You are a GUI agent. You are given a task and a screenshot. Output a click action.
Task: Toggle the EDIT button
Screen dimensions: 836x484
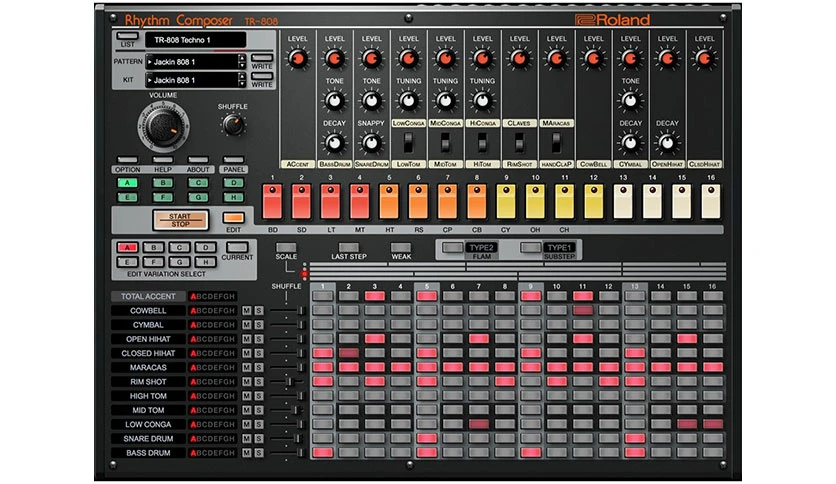point(234,217)
